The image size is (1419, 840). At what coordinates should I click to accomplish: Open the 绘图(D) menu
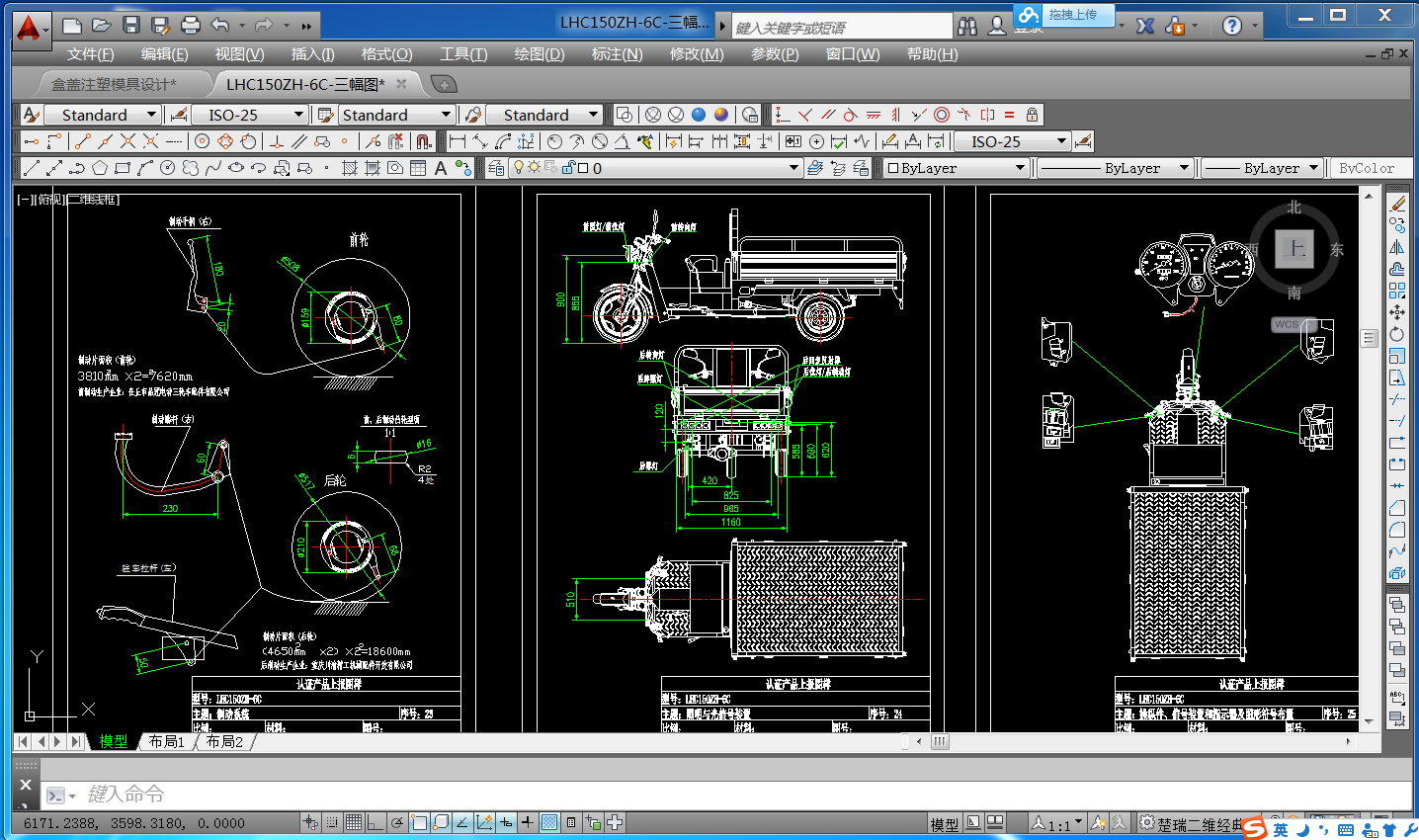[538, 54]
